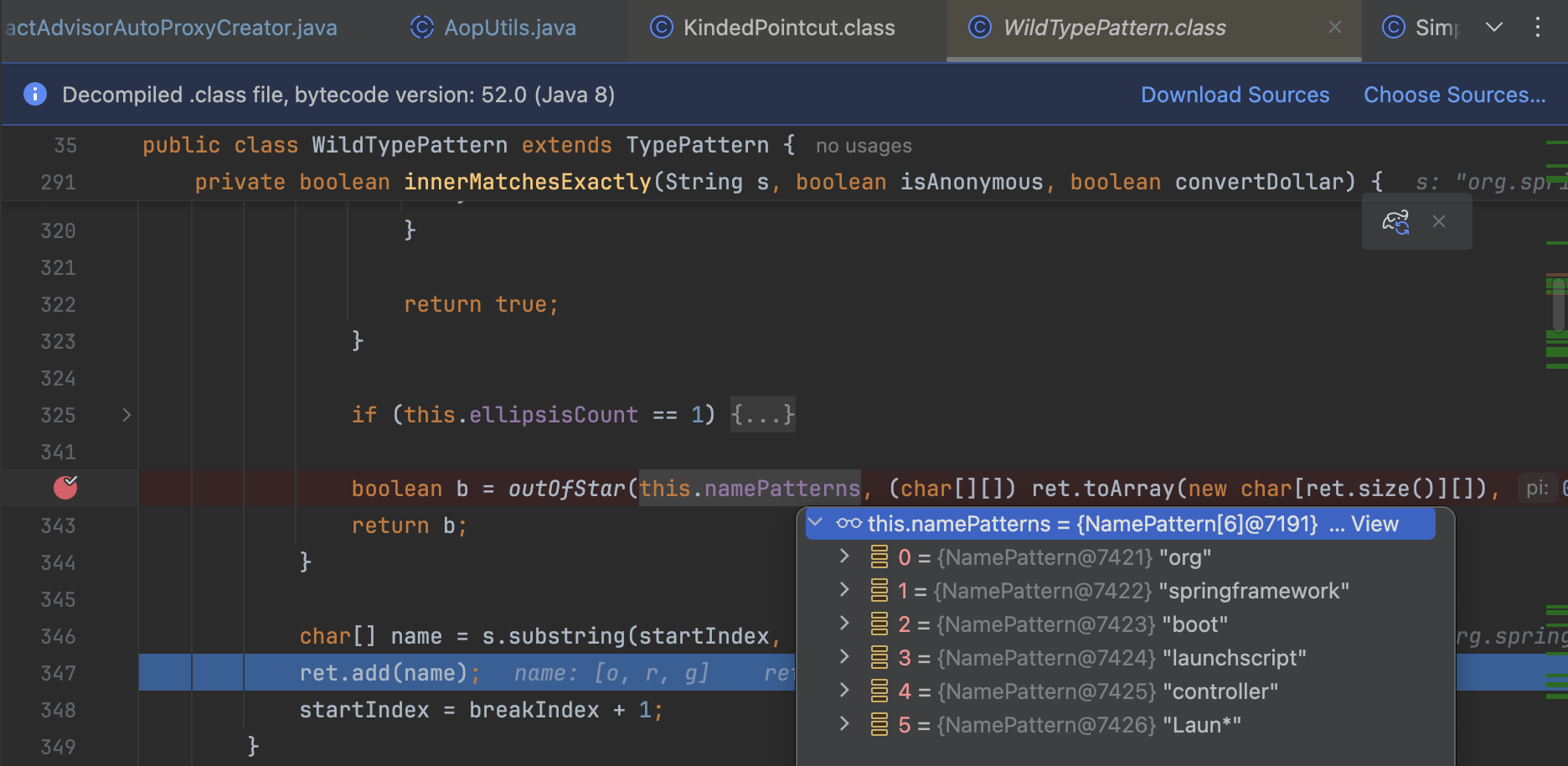Click the watch glasses icon for this.namePatterns
Viewport: 1568px width, 766px height.
848,523
